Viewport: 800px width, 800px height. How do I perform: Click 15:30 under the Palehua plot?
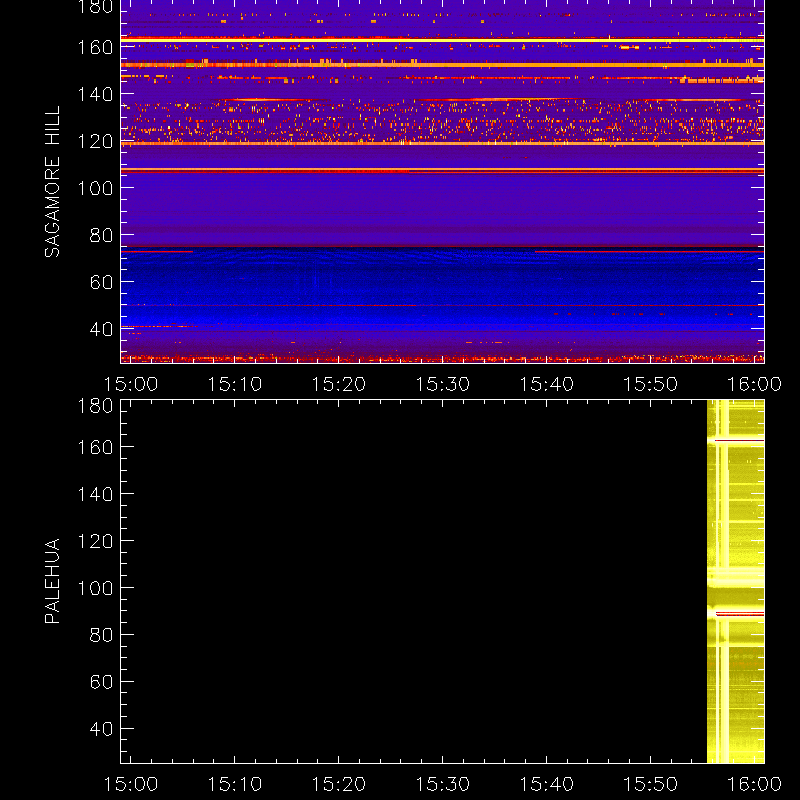[x=442, y=784]
